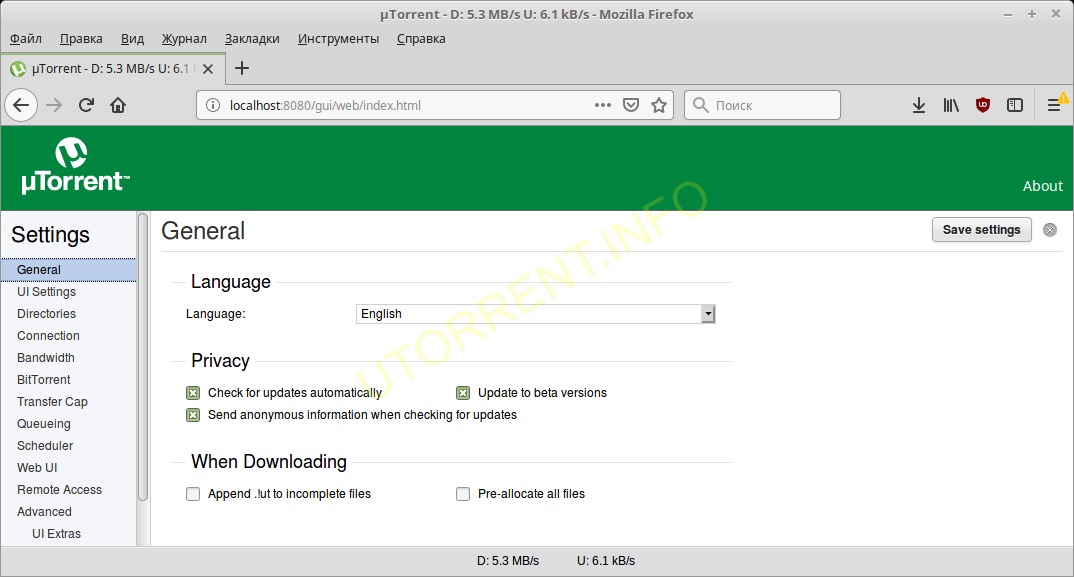Open page actions three-dot menu
Viewport: 1074px width, 577px height.
[603, 105]
